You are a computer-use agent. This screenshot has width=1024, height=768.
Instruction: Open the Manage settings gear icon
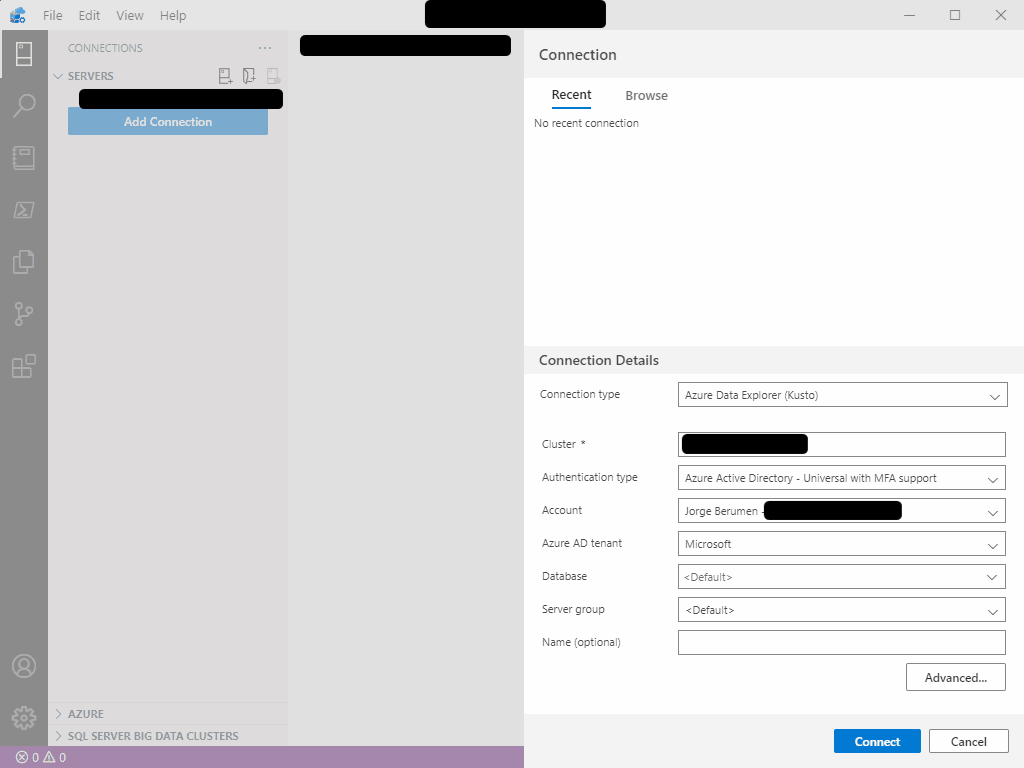click(x=24, y=717)
